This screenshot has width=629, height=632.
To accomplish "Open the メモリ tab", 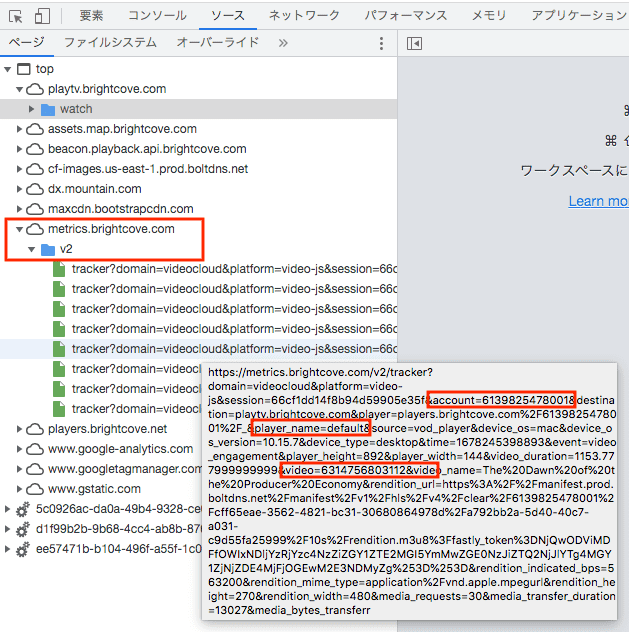I will [x=489, y=16].
